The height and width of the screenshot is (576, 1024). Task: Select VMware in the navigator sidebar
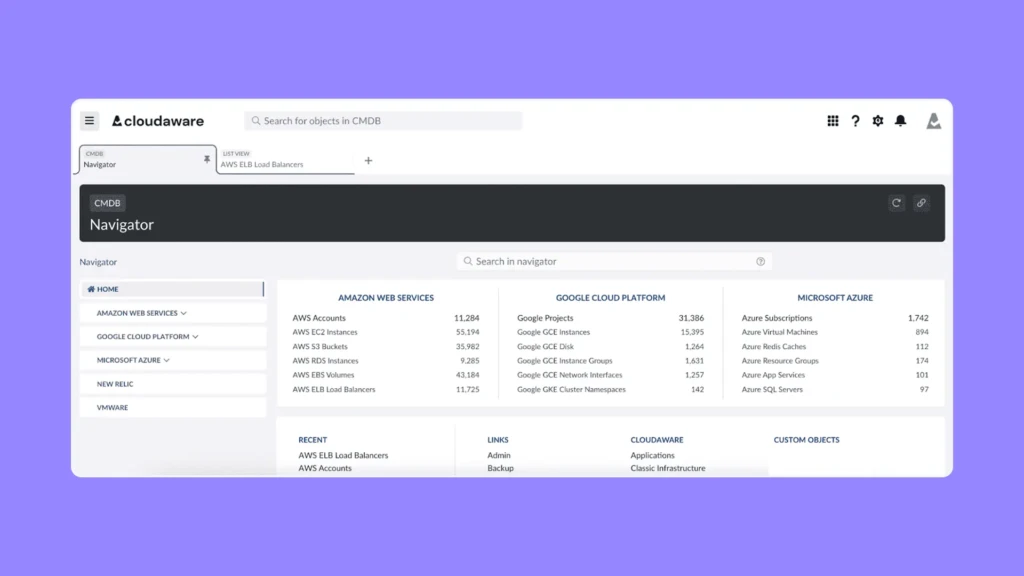[x=112, y=408]
